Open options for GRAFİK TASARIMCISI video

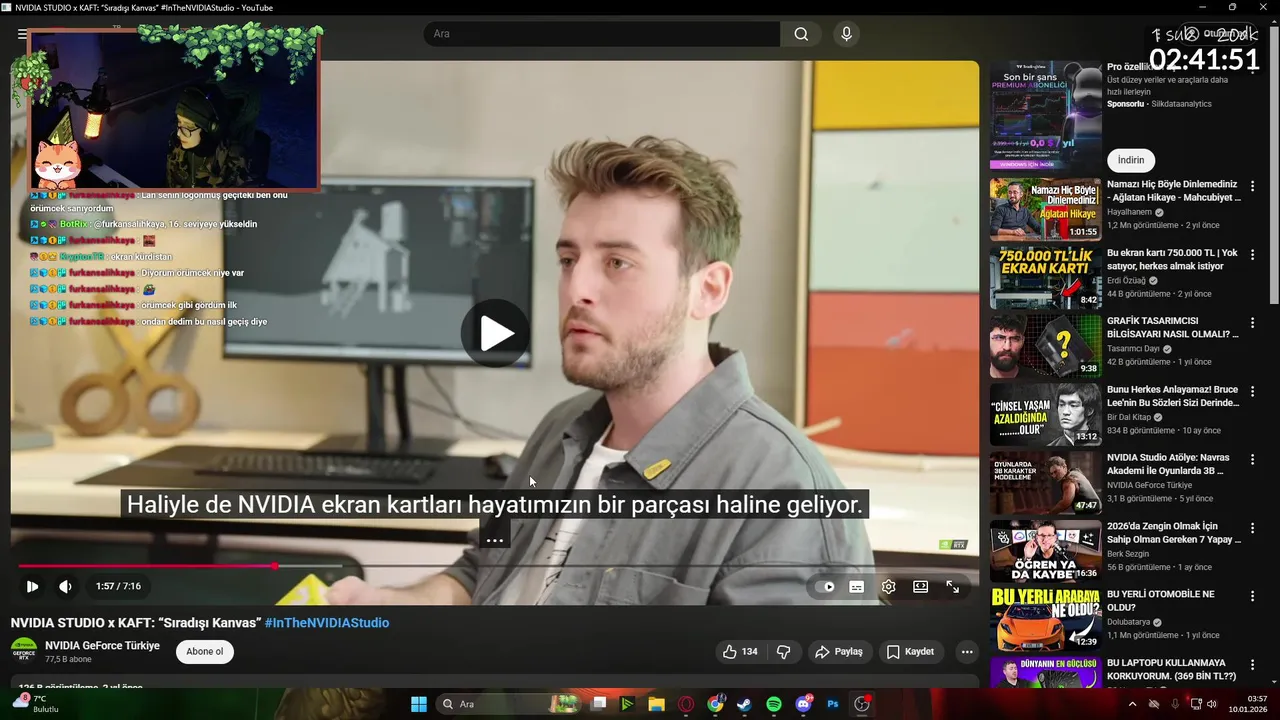[x=1252, y=323]
